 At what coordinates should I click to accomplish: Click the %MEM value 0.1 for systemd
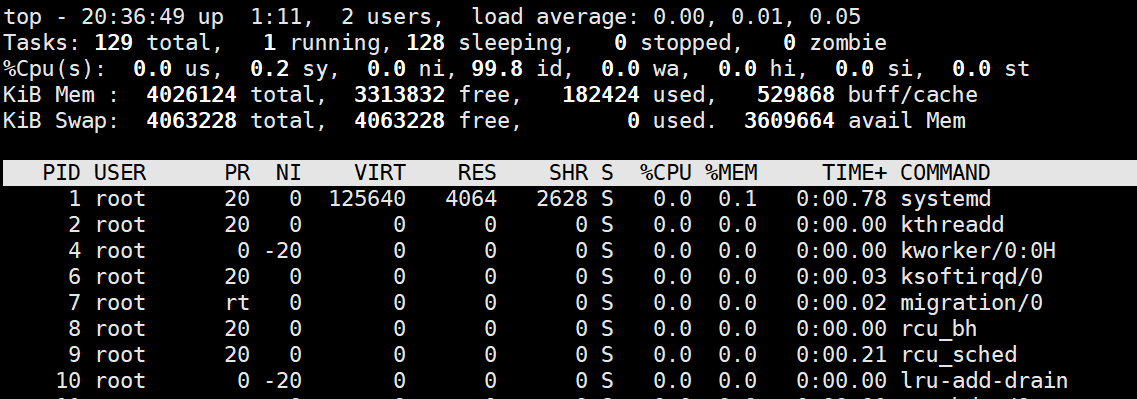pyautogui.click(x=737, y=199)
